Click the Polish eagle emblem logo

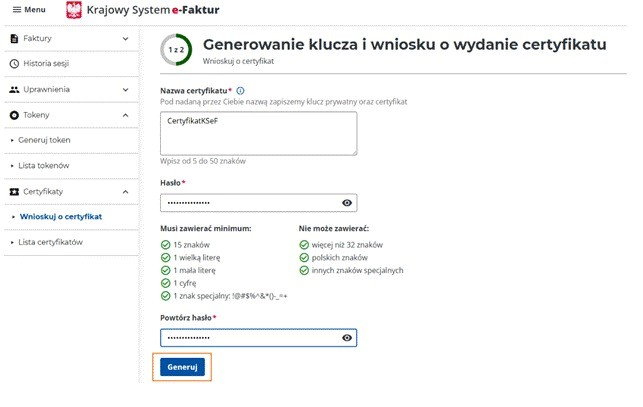point(74,11)
